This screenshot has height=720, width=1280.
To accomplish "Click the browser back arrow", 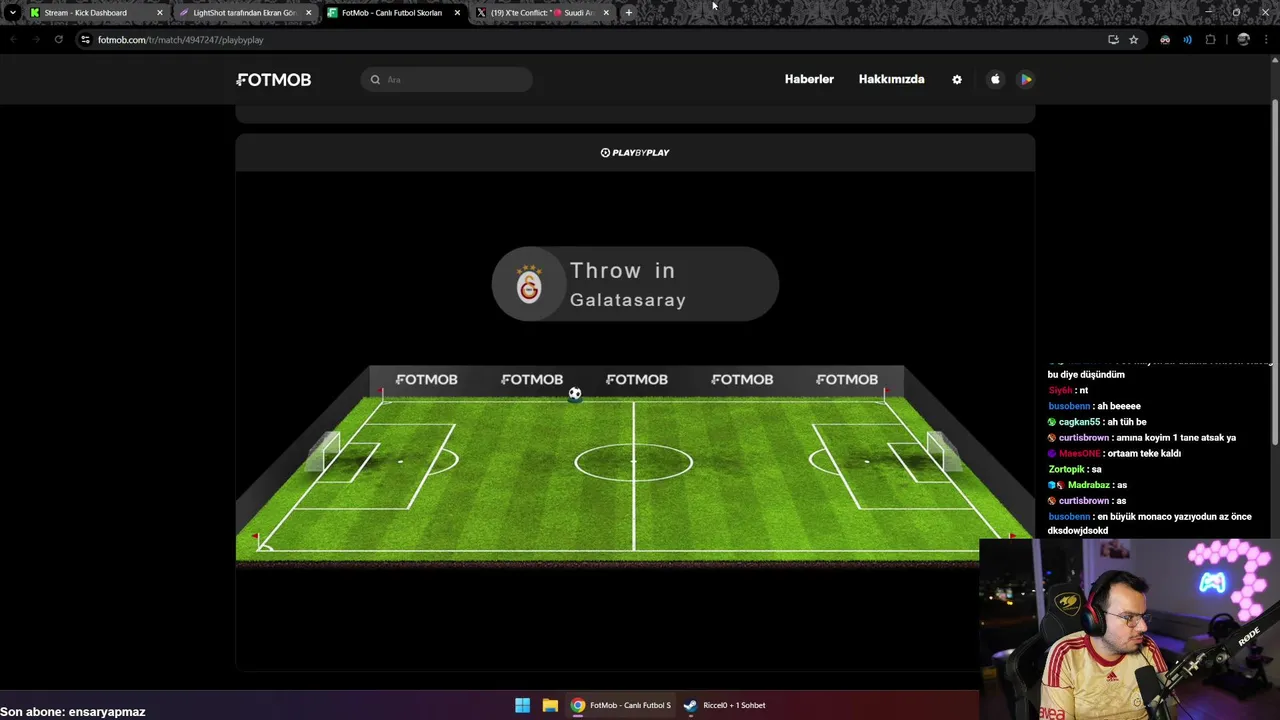I will (13, 40).
